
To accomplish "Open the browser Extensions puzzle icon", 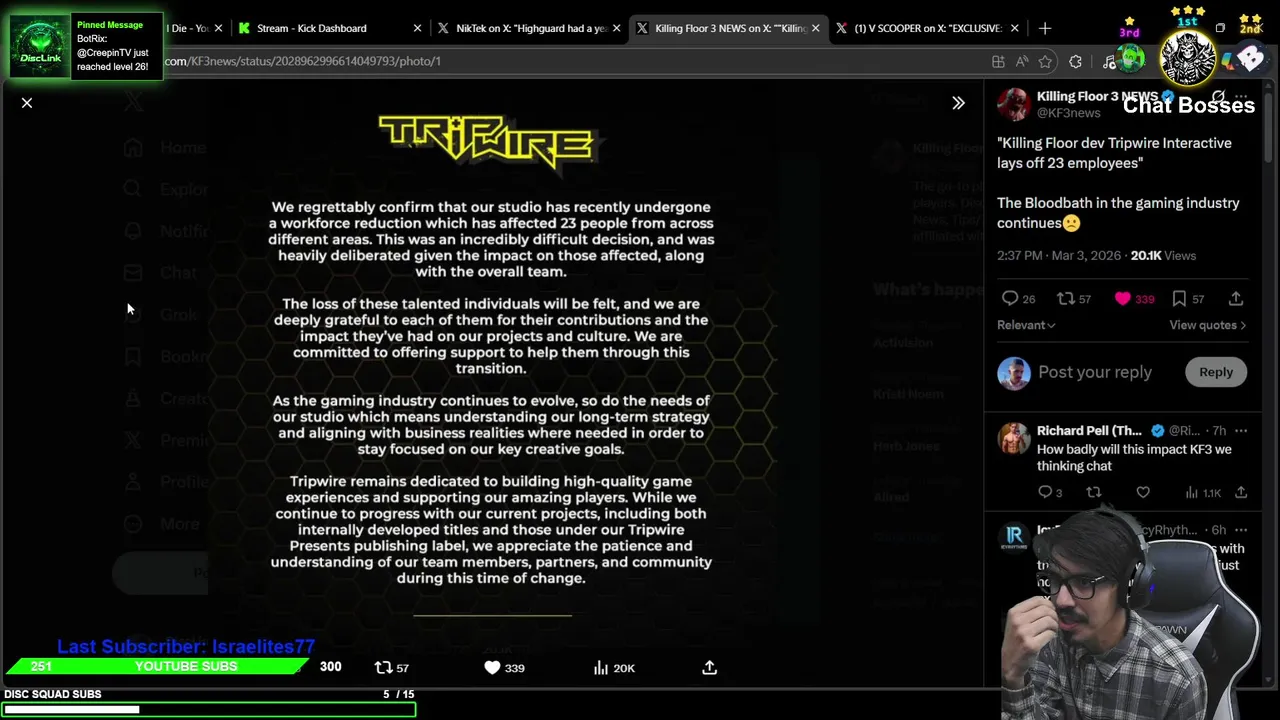I will tap(1075, 61).
